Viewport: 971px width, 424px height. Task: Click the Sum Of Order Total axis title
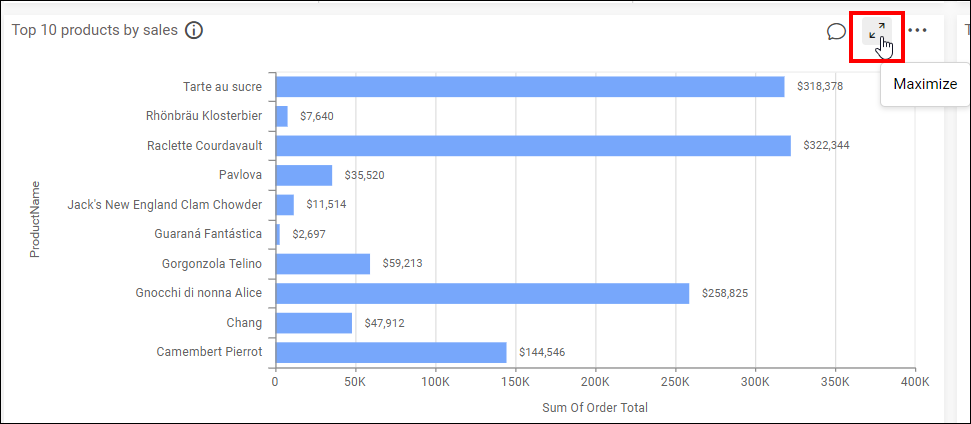point(594,407)
